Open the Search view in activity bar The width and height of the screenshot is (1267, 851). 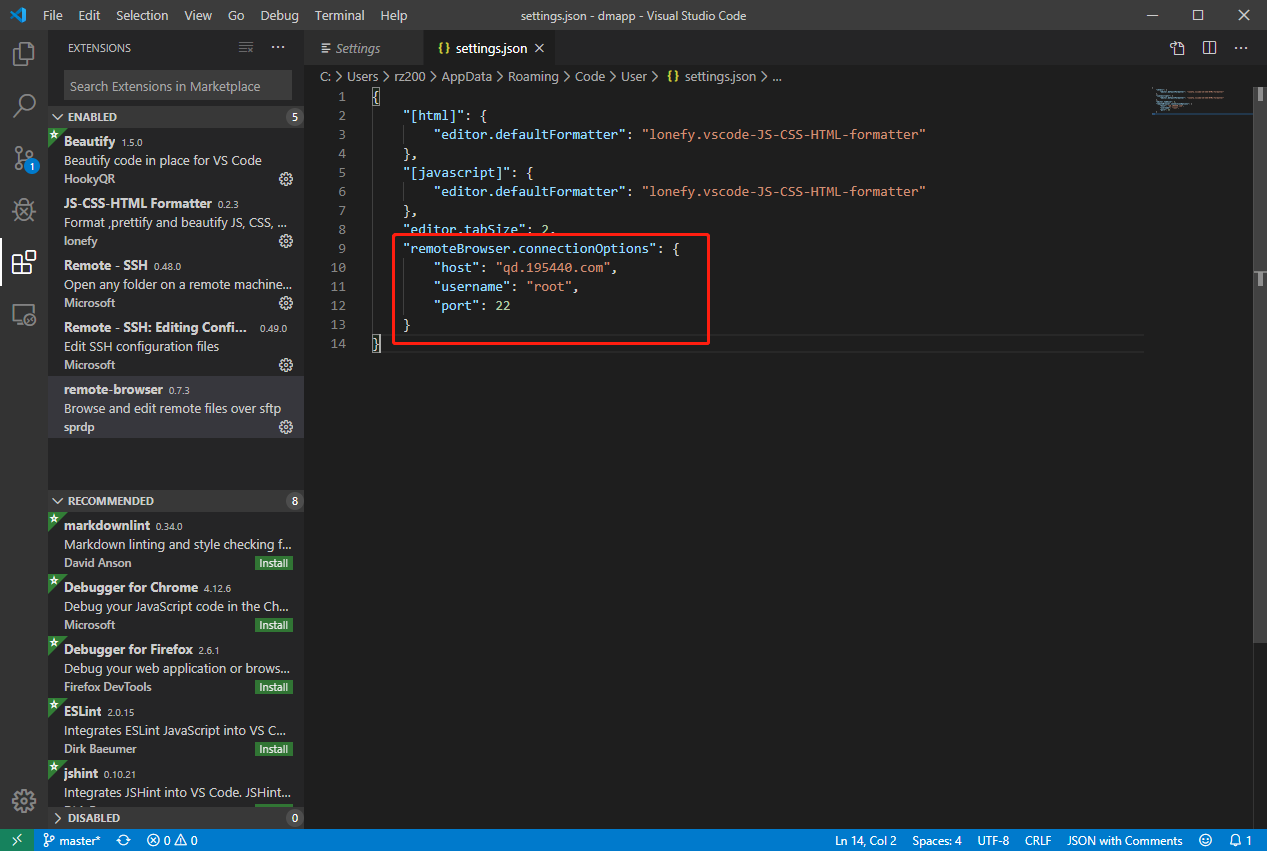[24, 106]
